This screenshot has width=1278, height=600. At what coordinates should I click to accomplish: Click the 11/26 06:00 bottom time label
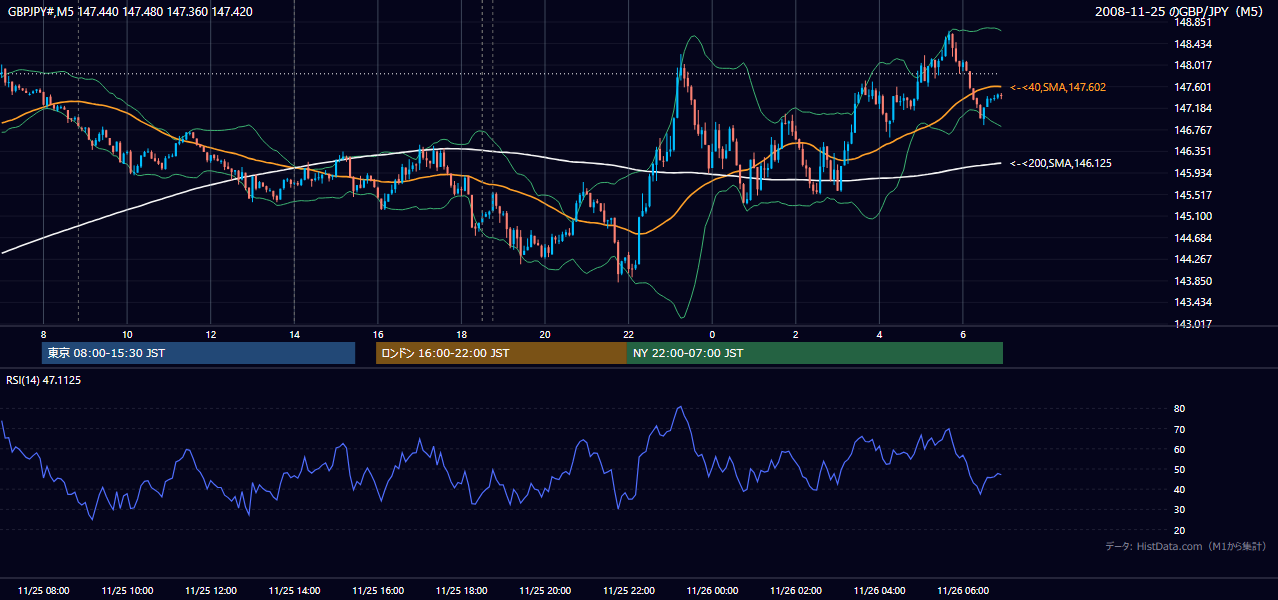[962, 591]
